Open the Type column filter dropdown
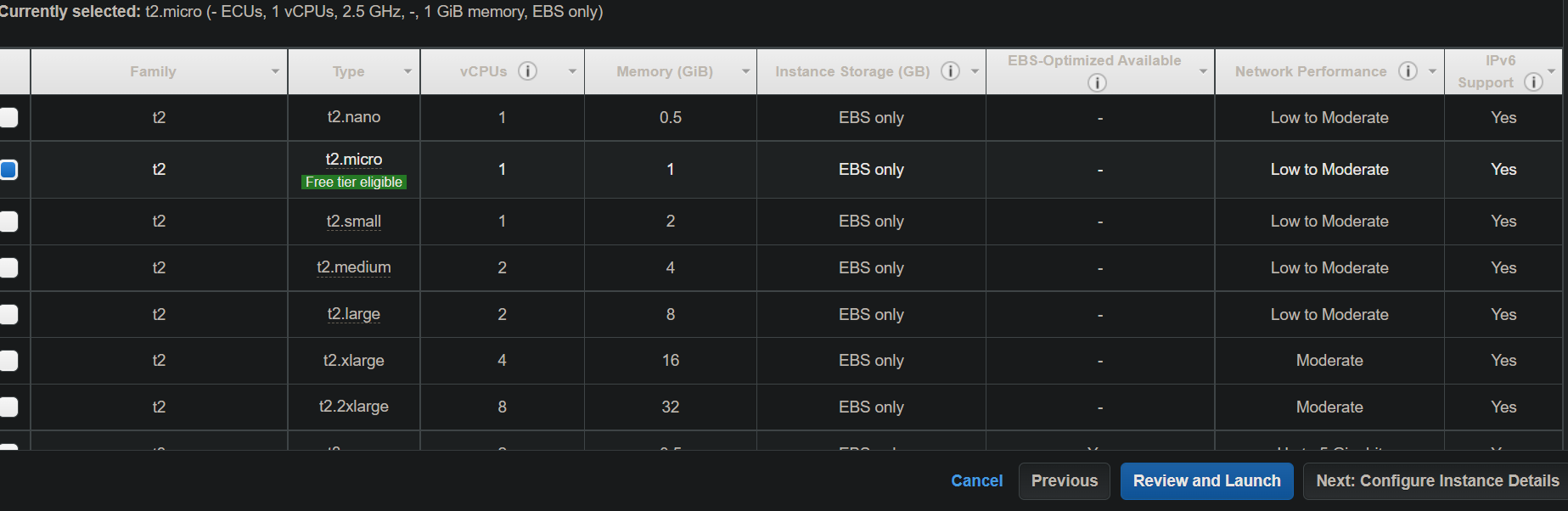The width and height of the screenshot is (1568, 511). [x=407, y=71]
